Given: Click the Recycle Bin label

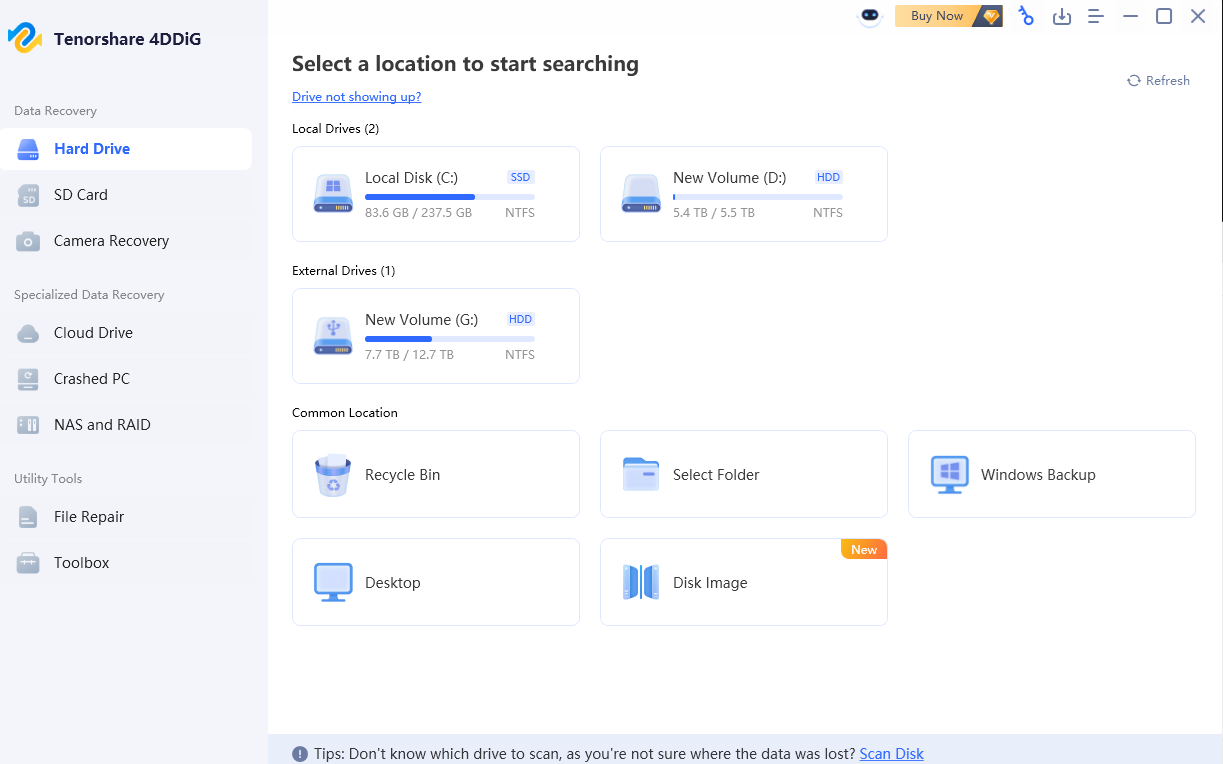Looking at the screenshot, I should [x=403, y=475].
